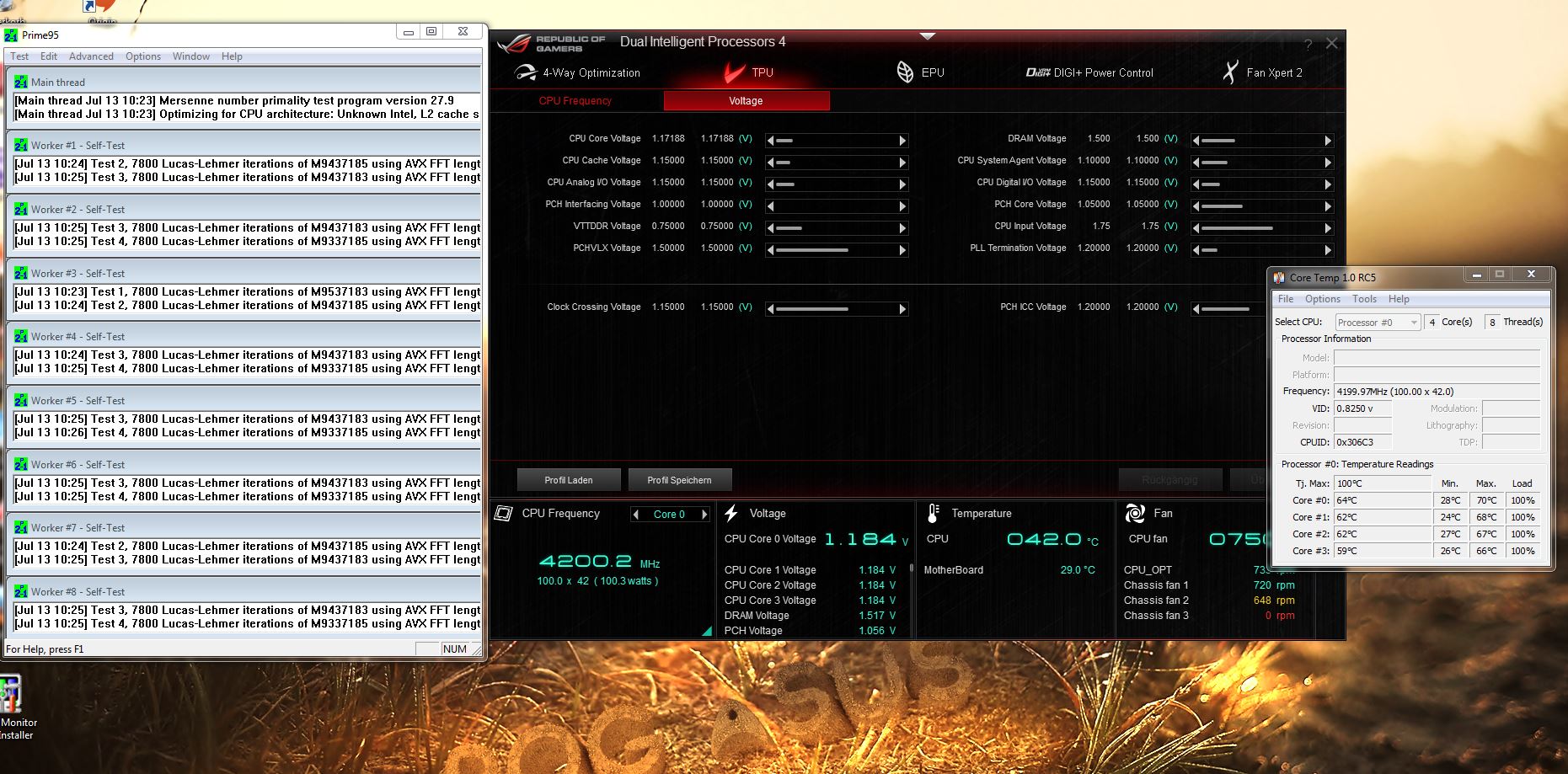Open the Prime95 Window menu
The height and width of the screenshot is (774, 1568).
click(191, 56)
